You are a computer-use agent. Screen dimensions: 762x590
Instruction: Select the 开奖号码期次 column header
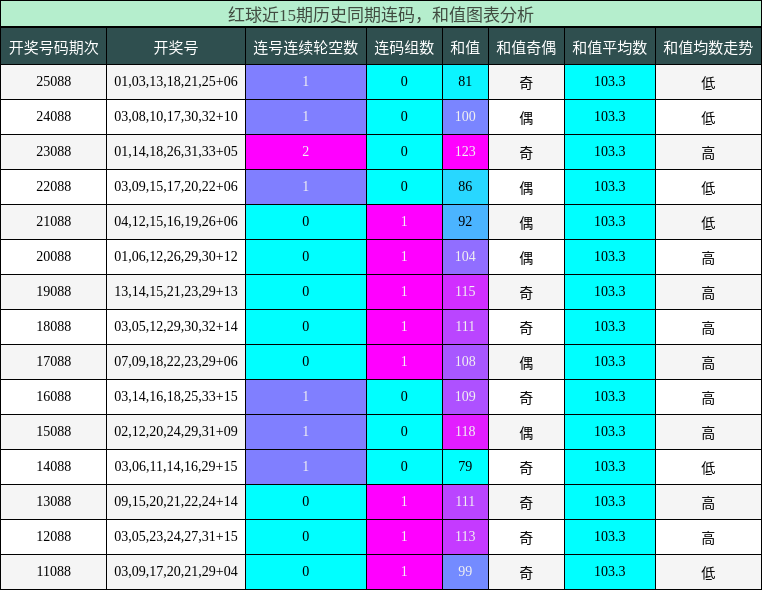(x=53, y=47)
